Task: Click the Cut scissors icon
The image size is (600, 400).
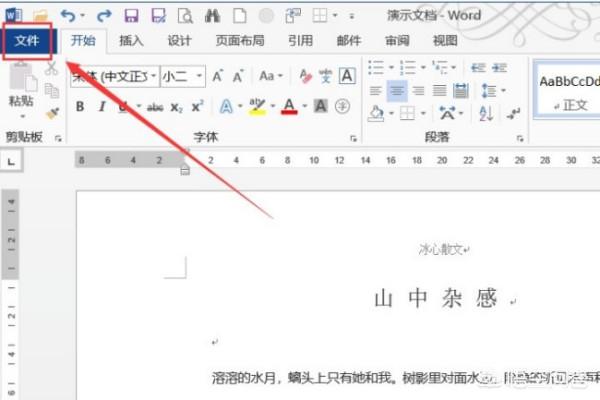Action: [x=51, y=68]
